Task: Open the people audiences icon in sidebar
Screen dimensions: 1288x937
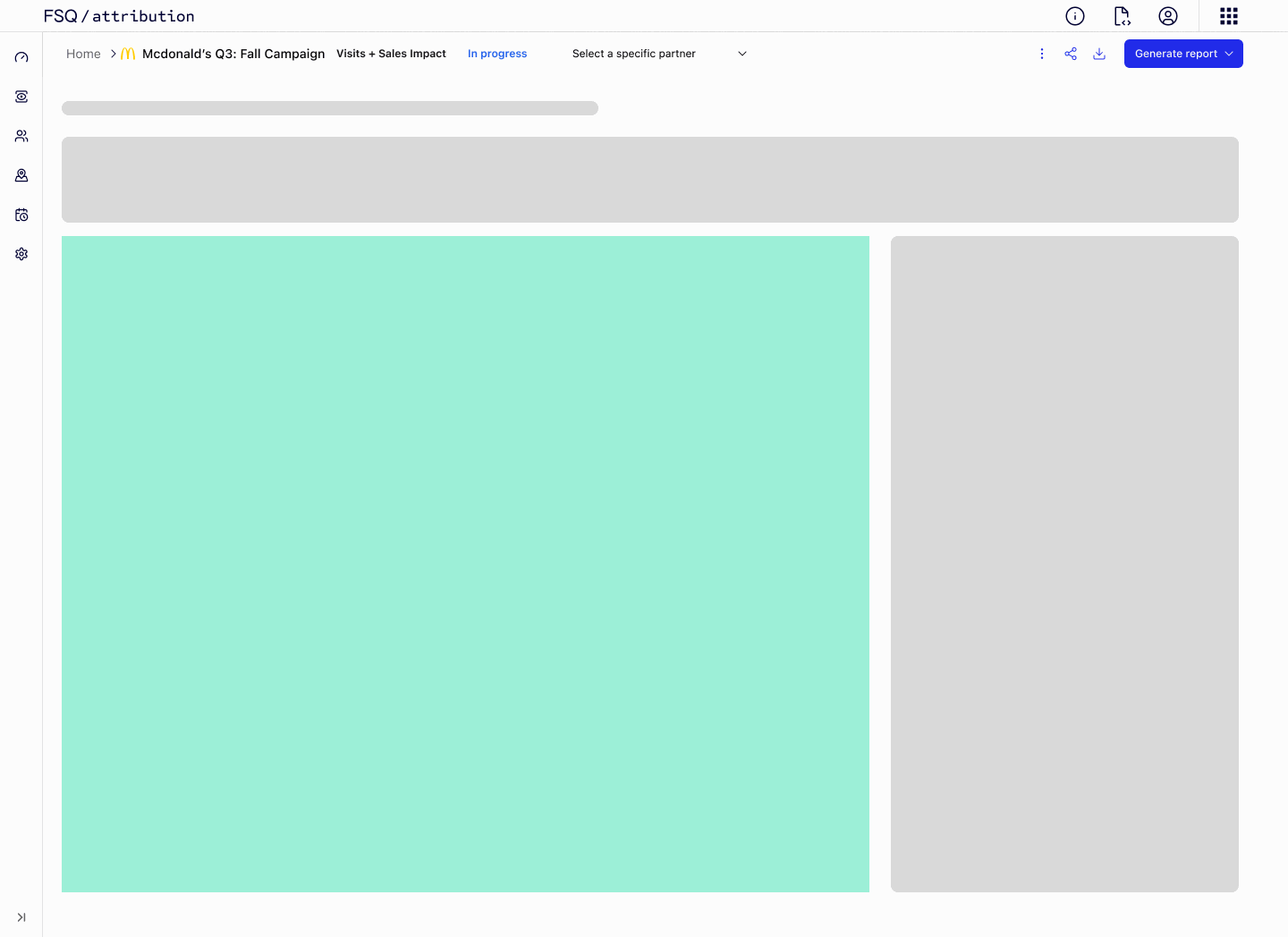Action: pos(21,136)
